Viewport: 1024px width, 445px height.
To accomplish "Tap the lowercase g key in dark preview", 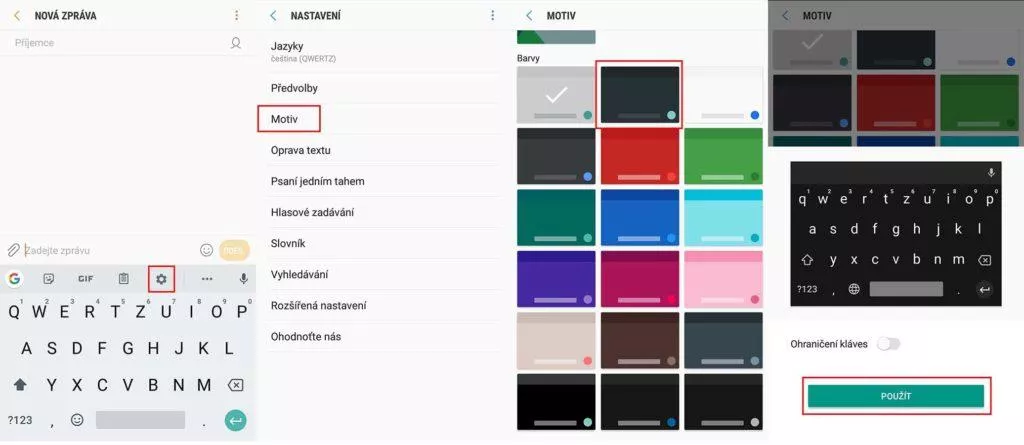I will [x=896, y=229].
